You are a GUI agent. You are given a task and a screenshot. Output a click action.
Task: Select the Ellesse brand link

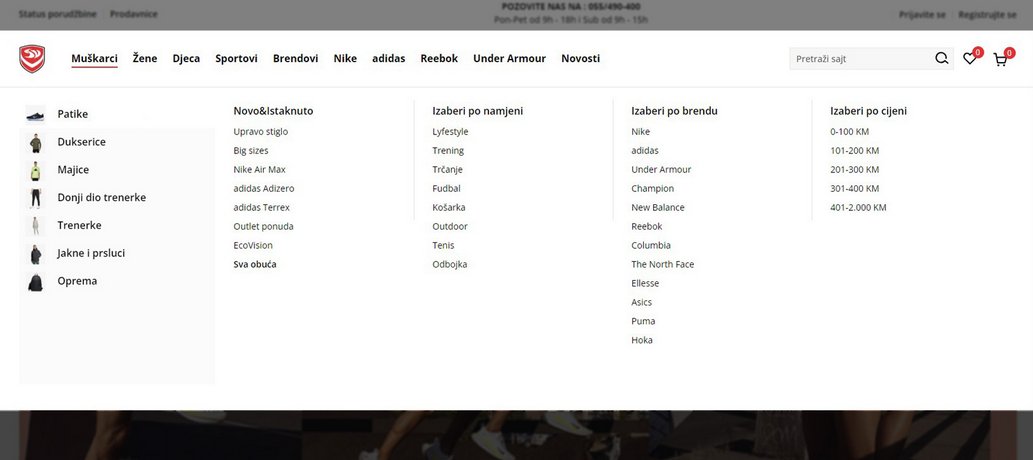[x=645, y=283]
